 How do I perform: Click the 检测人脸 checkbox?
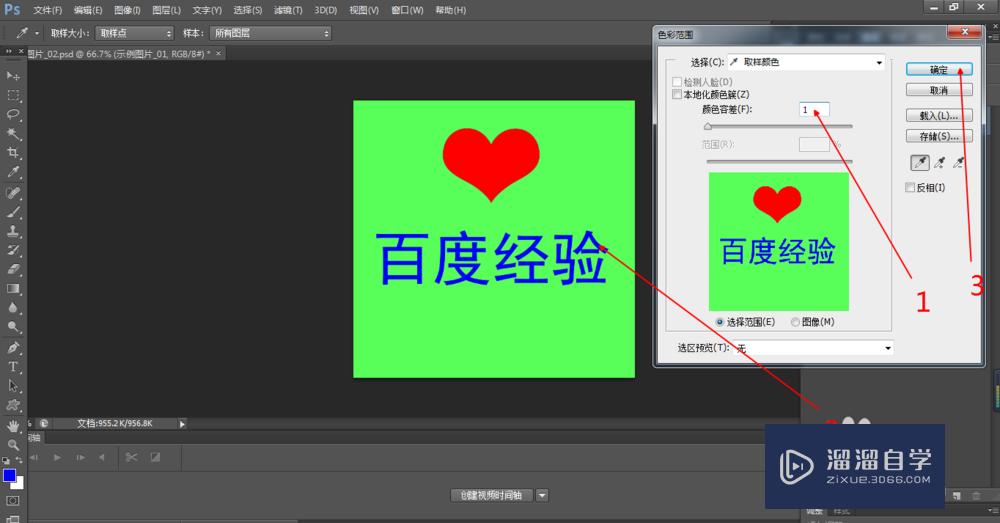tap(677, 82)
